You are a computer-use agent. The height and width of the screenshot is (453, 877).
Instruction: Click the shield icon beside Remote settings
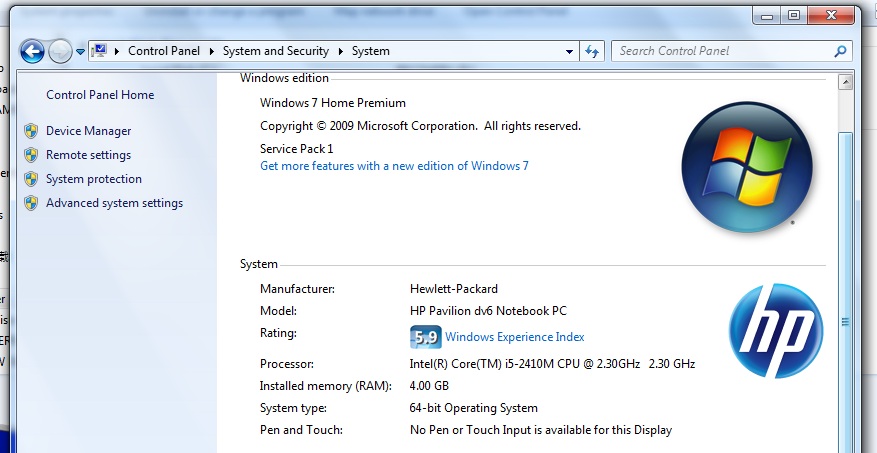coord(31,155)
